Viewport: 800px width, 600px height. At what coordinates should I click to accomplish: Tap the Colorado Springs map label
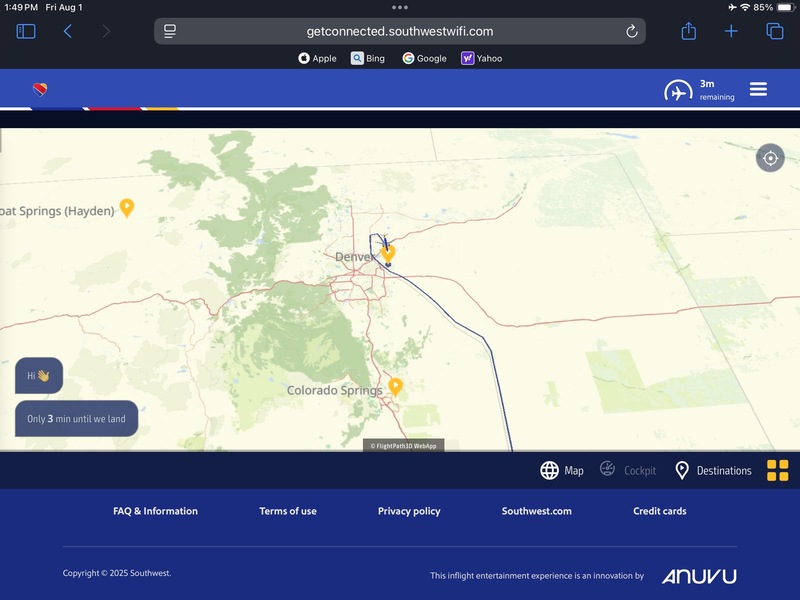[x=334, y=390]
